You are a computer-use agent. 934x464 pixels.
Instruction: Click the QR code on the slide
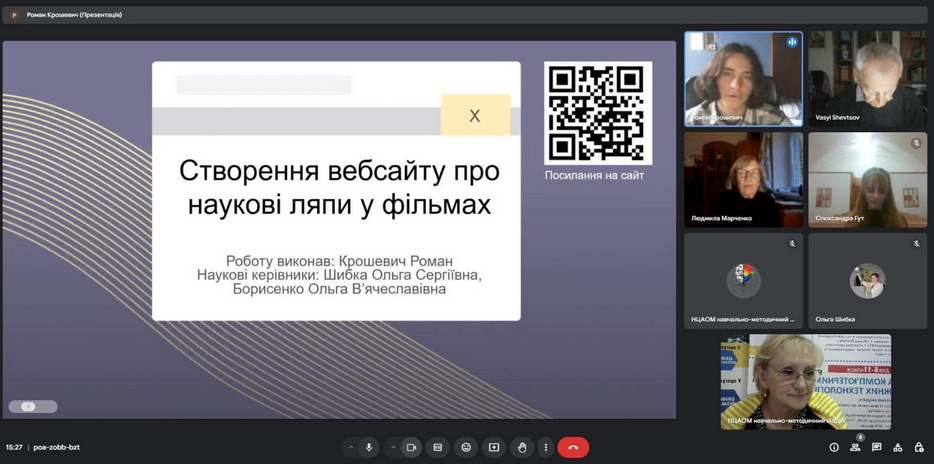pos(598,113)
